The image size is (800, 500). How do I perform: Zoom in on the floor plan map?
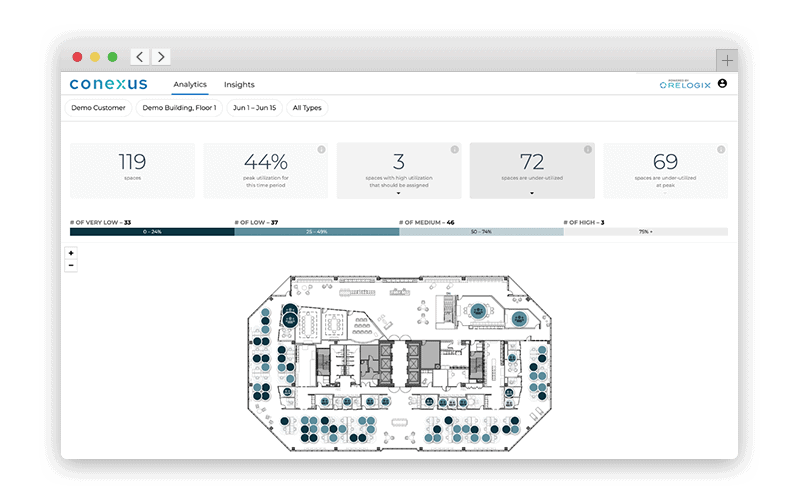click(x=71, y=253)
